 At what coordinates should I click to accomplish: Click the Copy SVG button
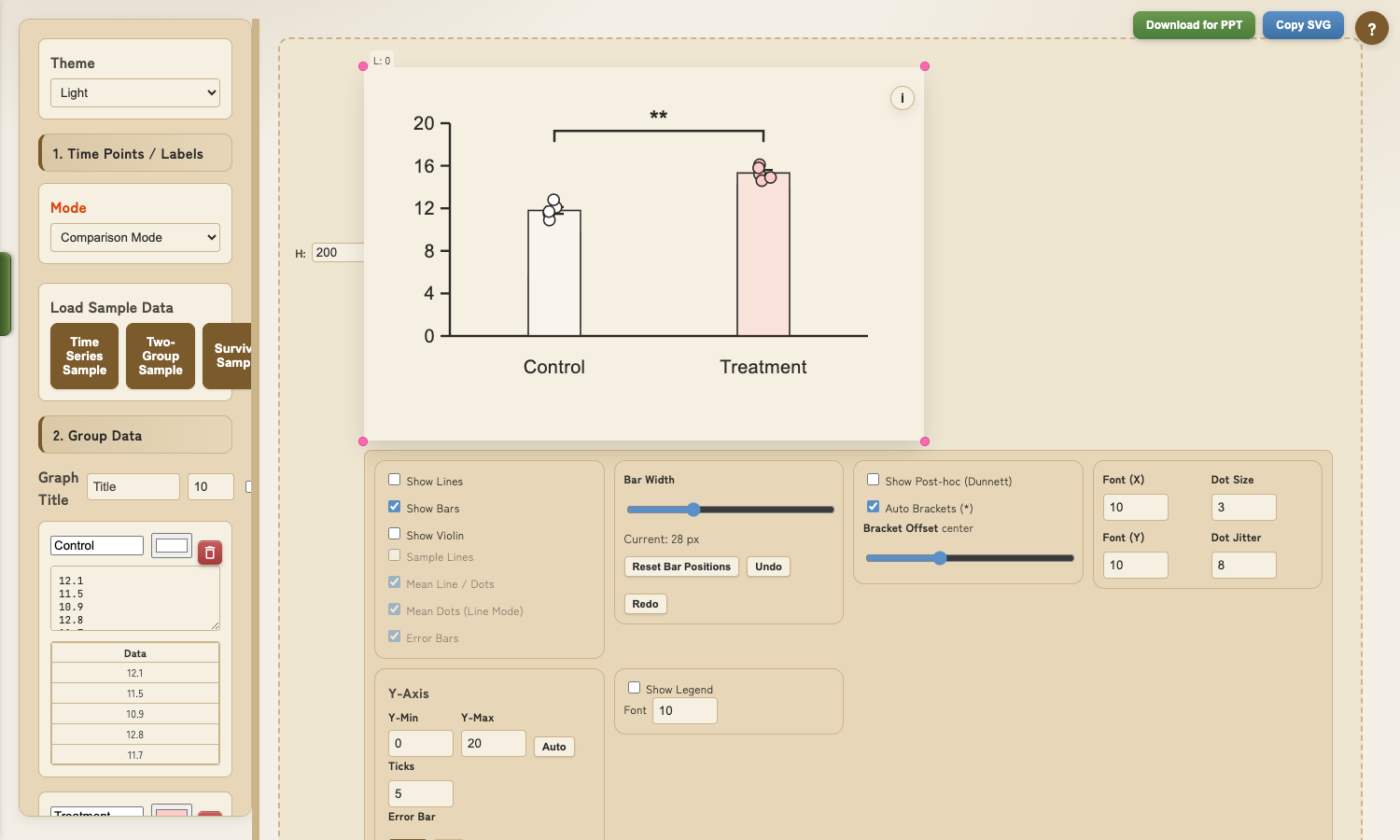pos(1303,25)
